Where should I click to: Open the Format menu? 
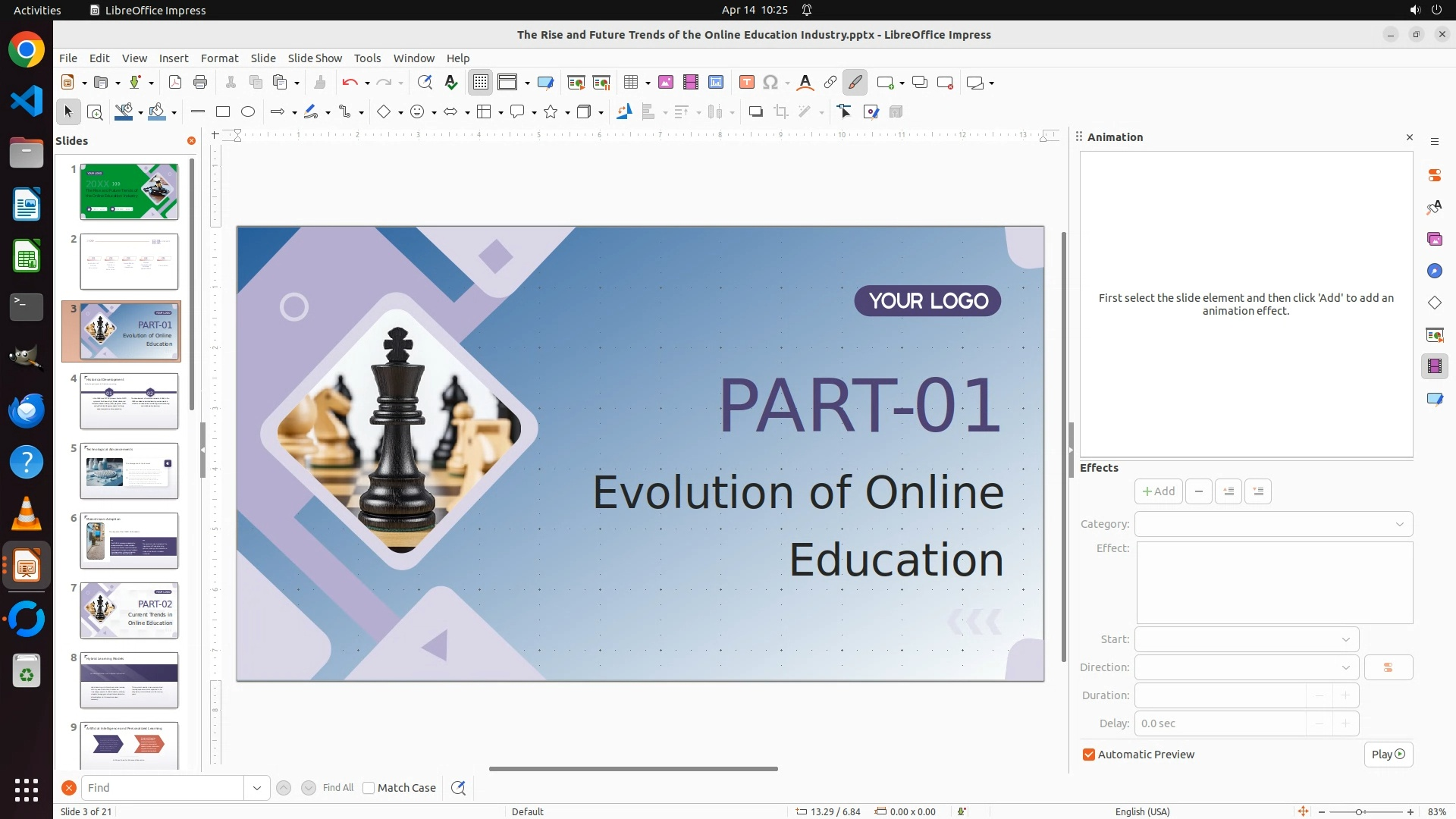219,58
